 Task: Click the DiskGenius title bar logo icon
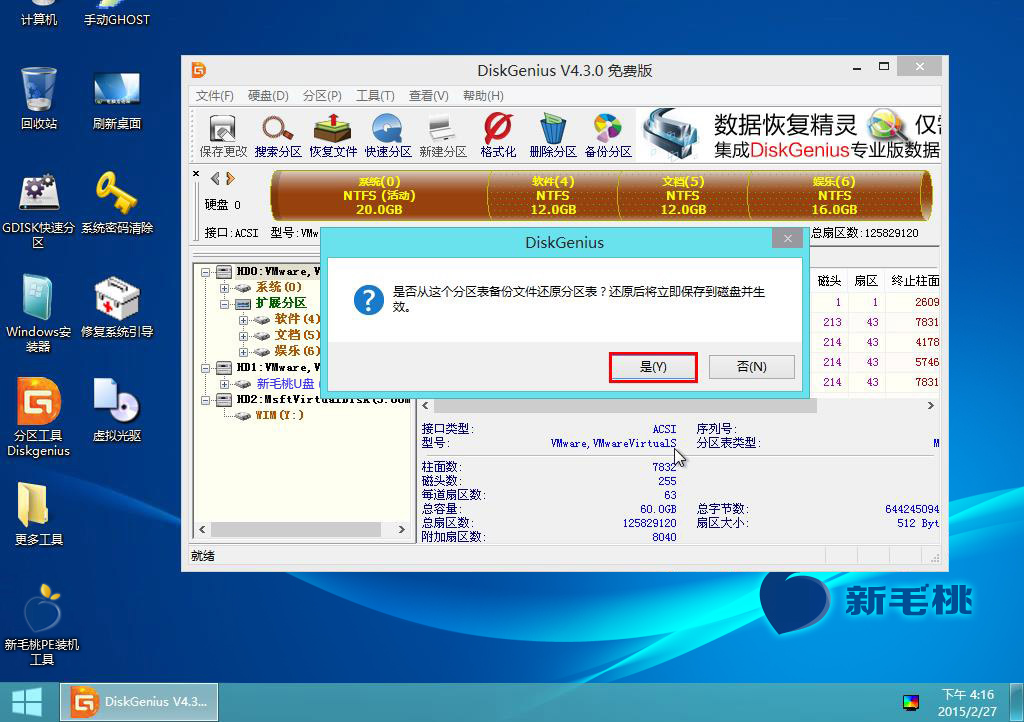(199, 70)
